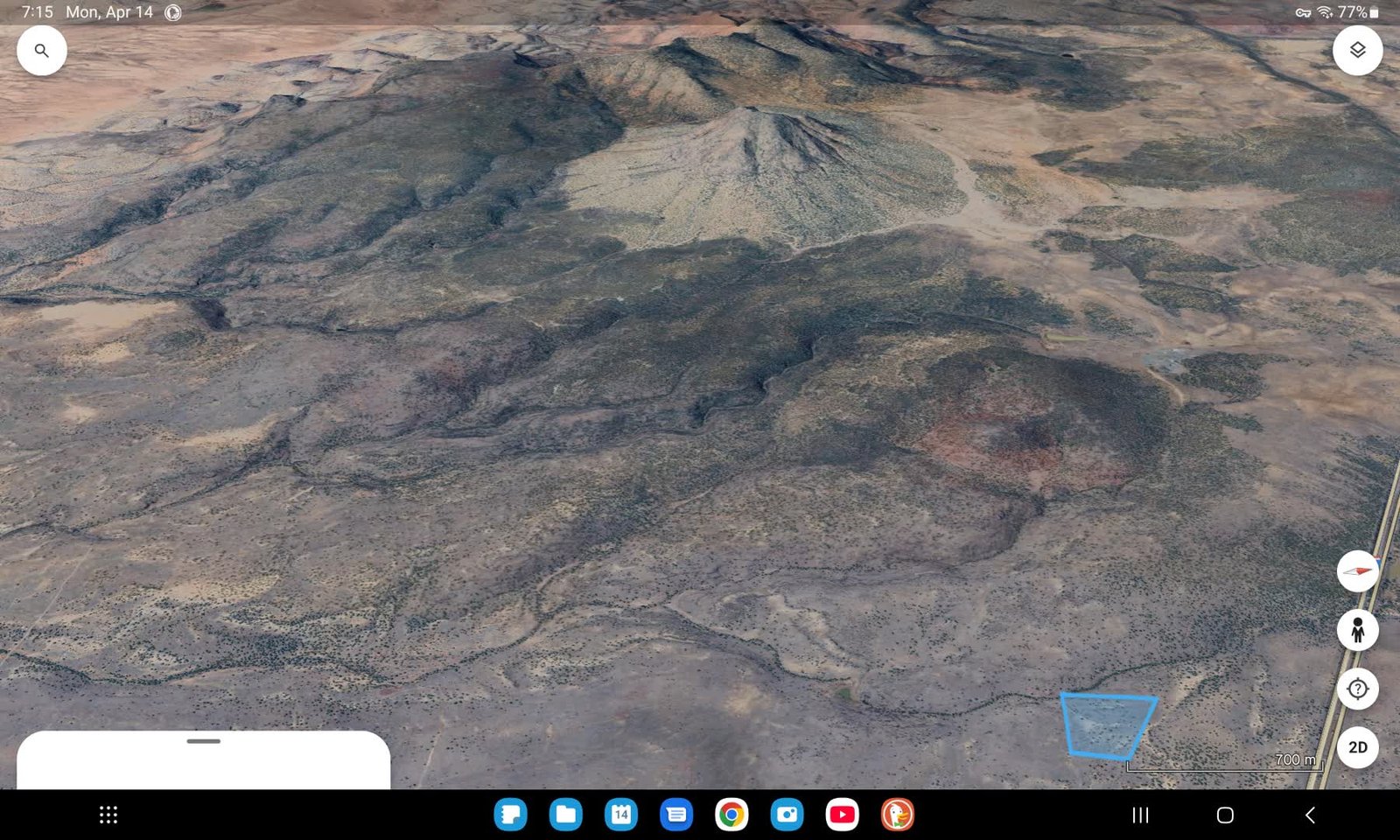Screen dimensions: 1400x840
Task: Open the search button in Google Earth
Action: [41, 51]
